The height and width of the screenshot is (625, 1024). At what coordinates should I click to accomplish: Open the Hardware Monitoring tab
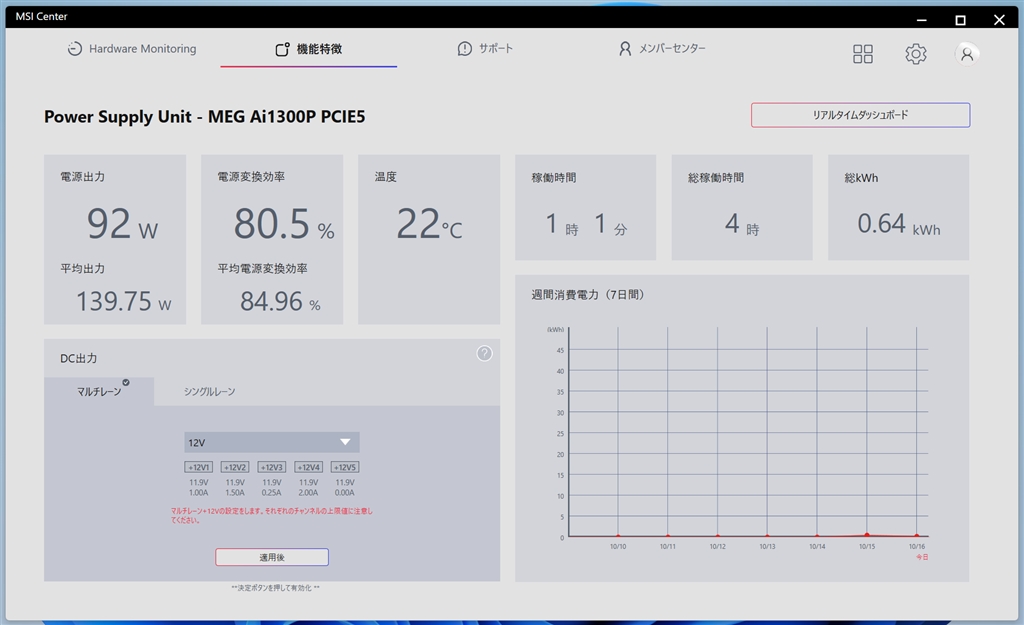[132, 49]
